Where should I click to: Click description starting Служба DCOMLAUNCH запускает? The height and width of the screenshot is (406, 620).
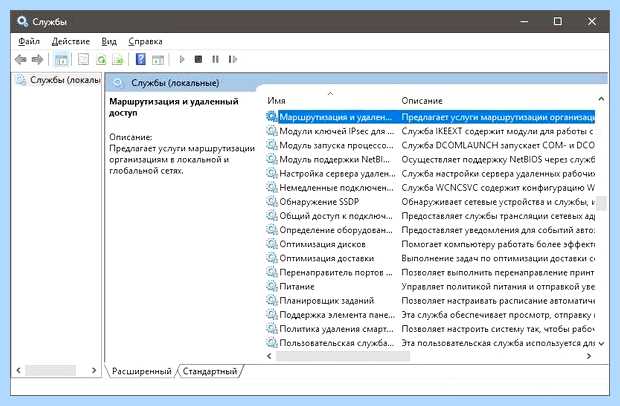click(498, 145)
